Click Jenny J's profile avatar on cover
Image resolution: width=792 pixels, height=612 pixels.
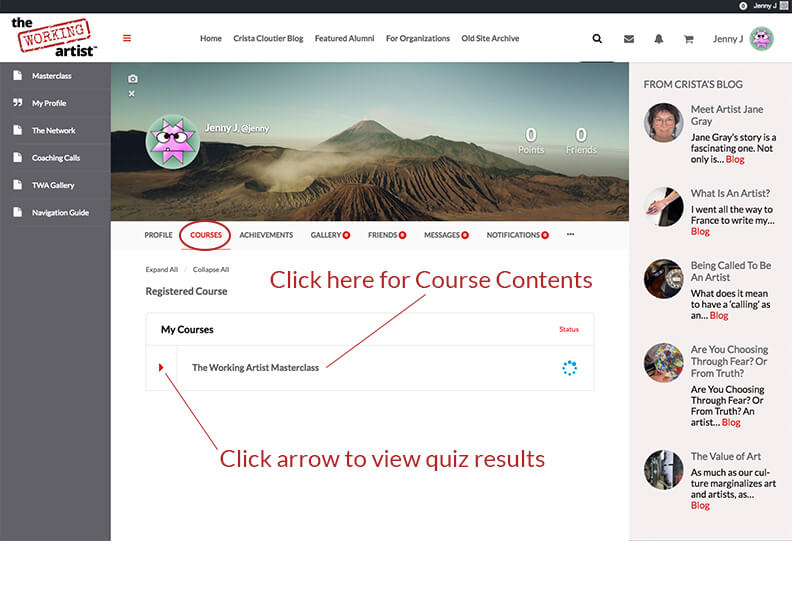click(173, 142)
